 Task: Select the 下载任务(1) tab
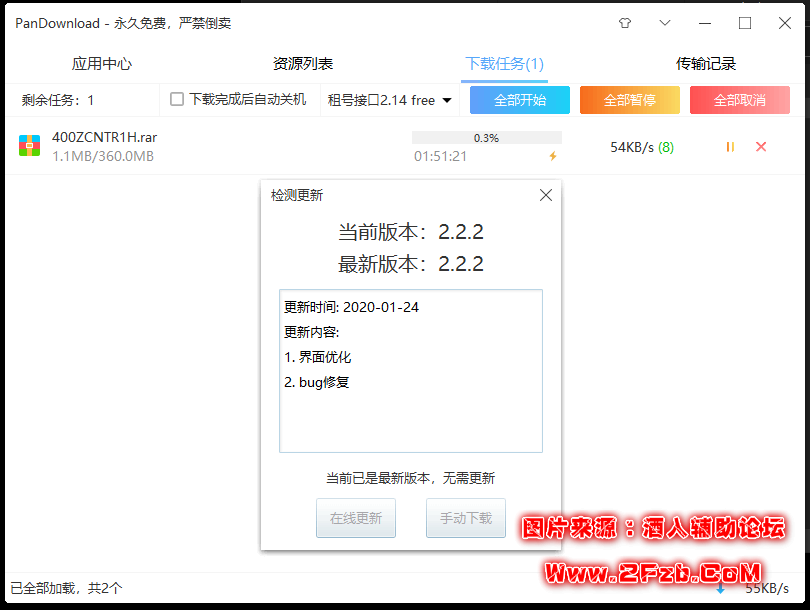504,64
